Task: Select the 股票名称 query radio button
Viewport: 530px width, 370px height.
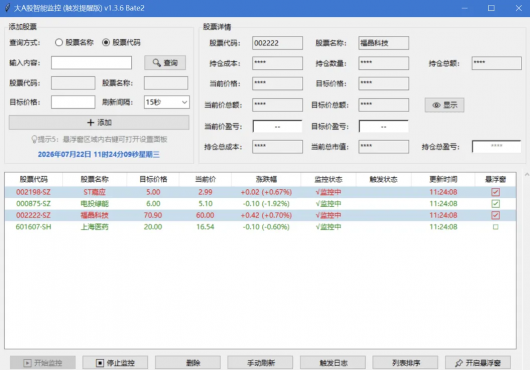Action: (x=59, y=43)
